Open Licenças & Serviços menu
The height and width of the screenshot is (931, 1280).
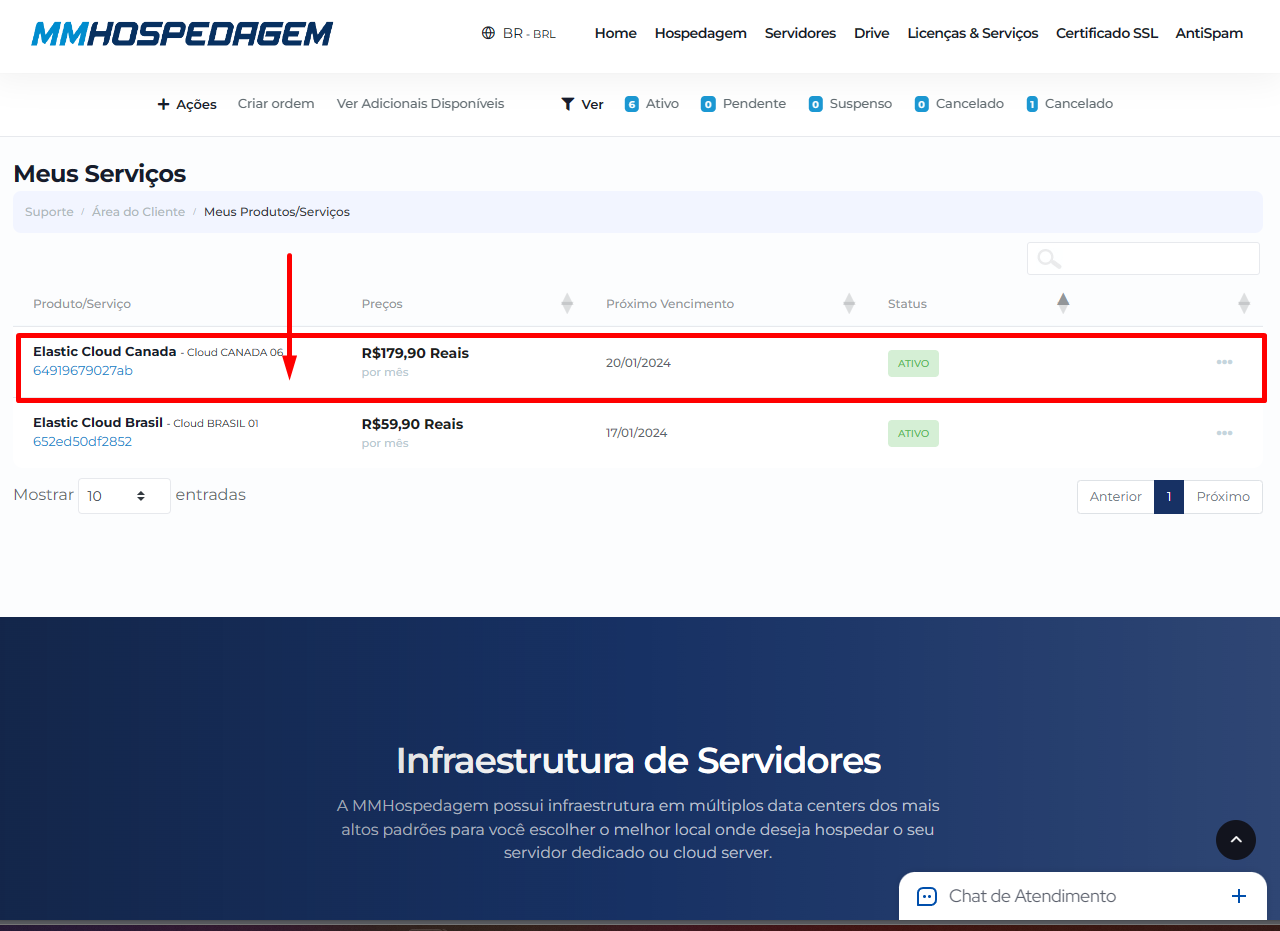pyautogui.click(x=973, y=33)
